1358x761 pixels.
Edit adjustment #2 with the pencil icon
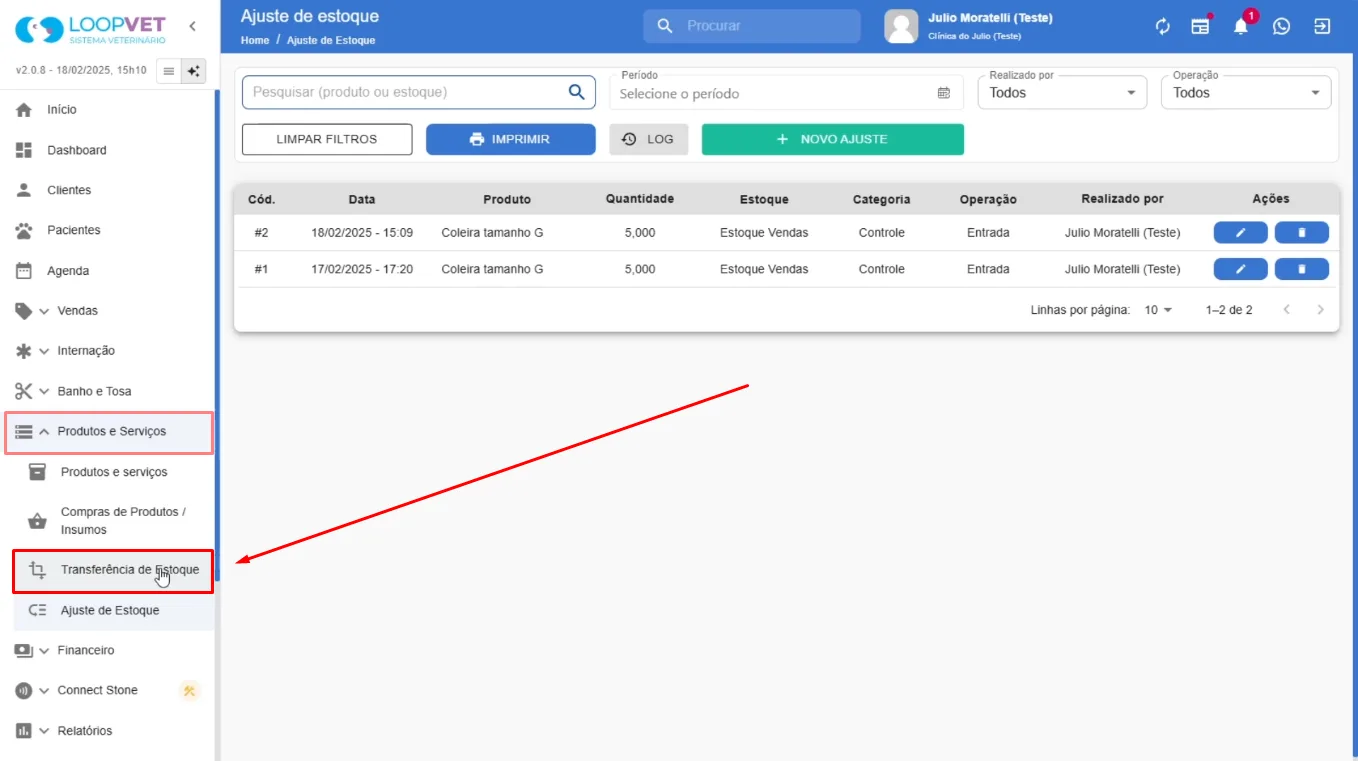tap(1240, 233)
